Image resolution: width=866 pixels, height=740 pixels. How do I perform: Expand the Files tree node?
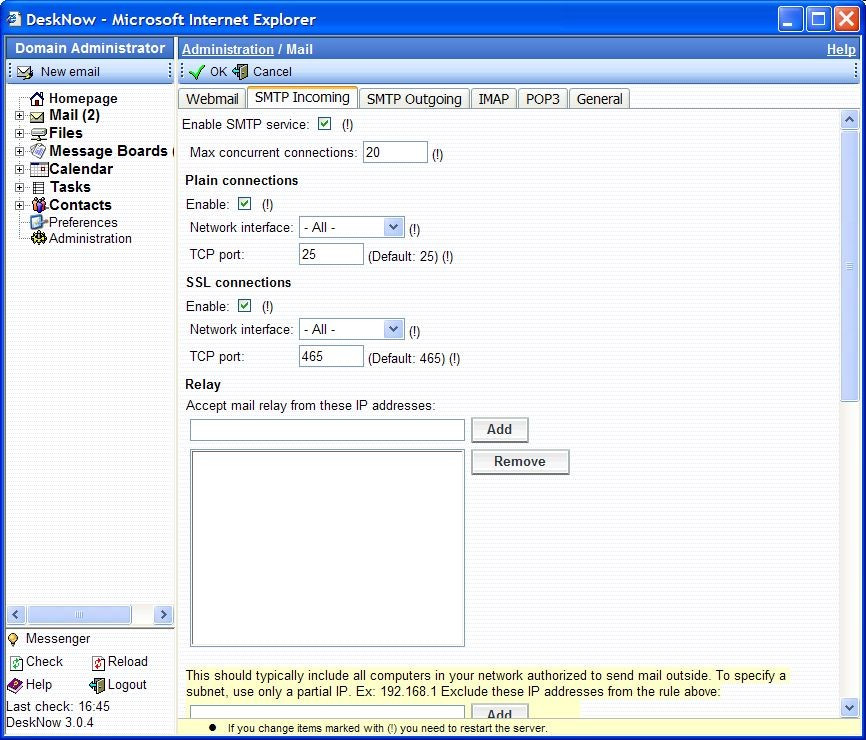[19, 134]
